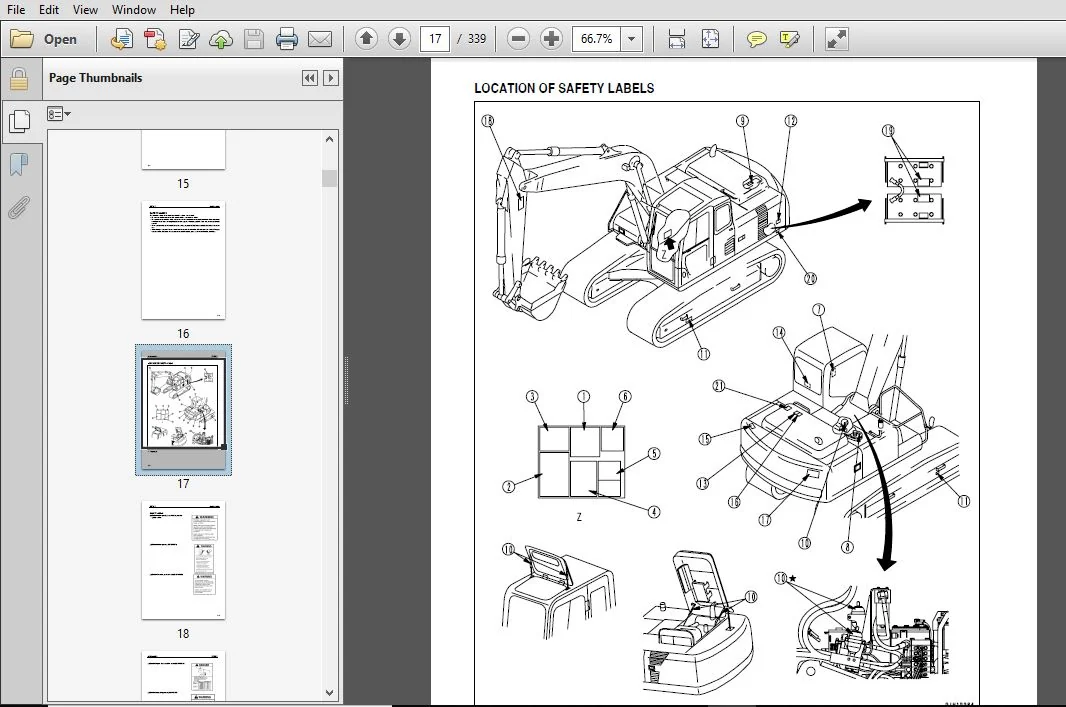Click the 'Page Thumbnails' panel title

click(x=95, y=77)
